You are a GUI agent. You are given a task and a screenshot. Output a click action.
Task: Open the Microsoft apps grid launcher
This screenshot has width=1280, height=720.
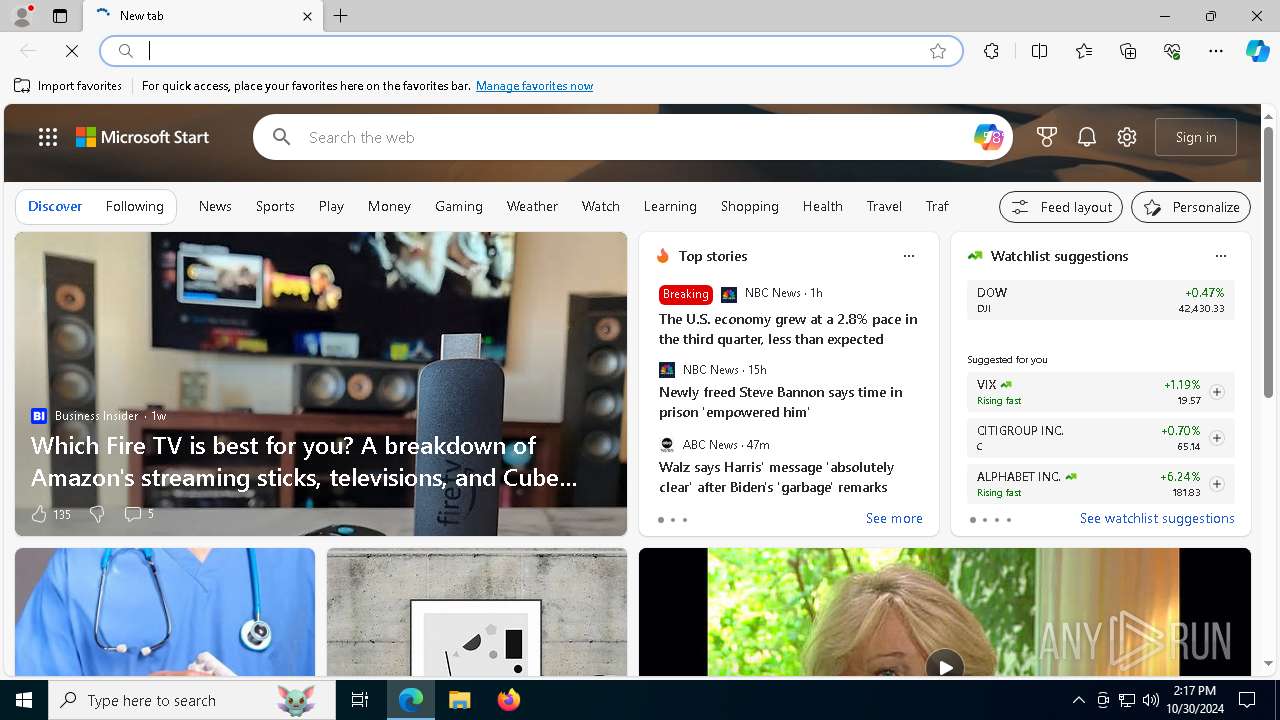[x=48, y=137]
